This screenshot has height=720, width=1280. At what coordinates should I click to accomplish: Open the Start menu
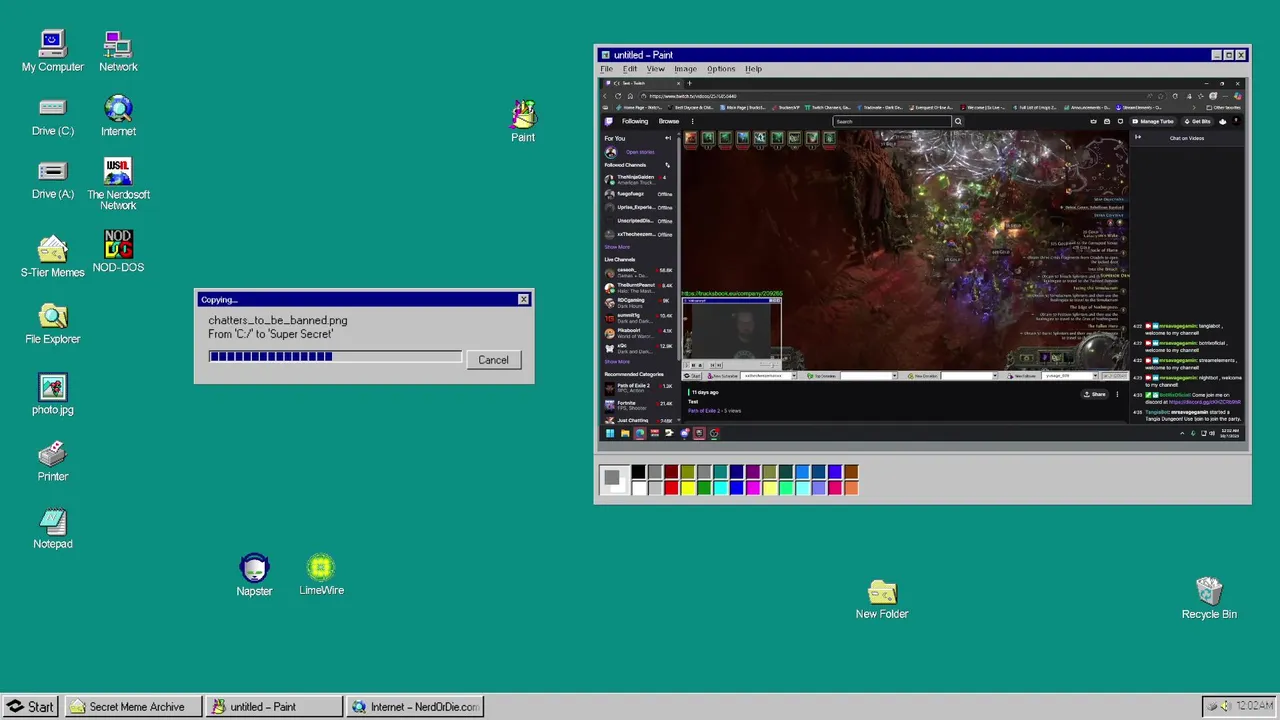[x=30, y=706]
